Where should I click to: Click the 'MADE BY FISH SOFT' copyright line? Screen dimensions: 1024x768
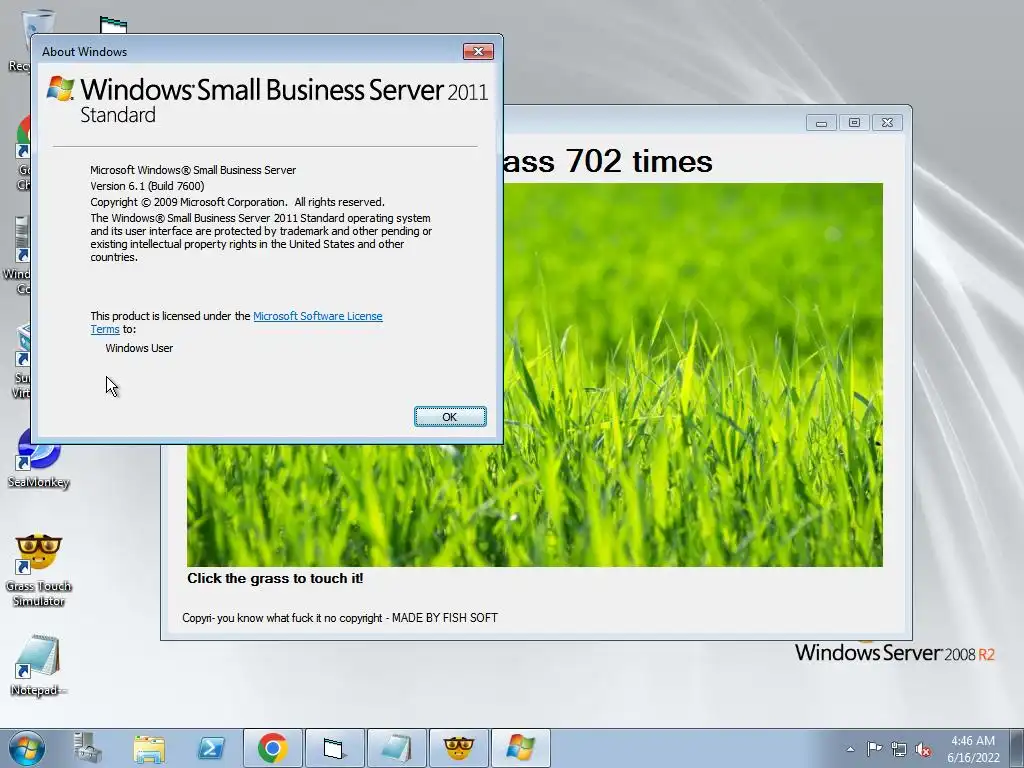(340, 618)
